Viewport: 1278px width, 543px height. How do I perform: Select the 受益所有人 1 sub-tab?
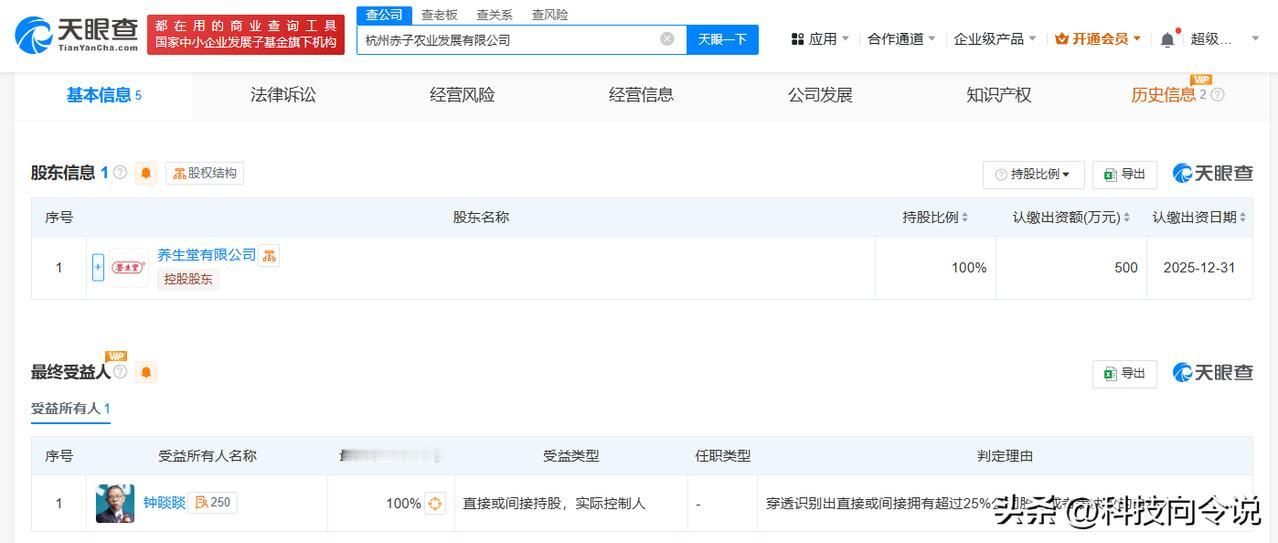coord(70,408)
